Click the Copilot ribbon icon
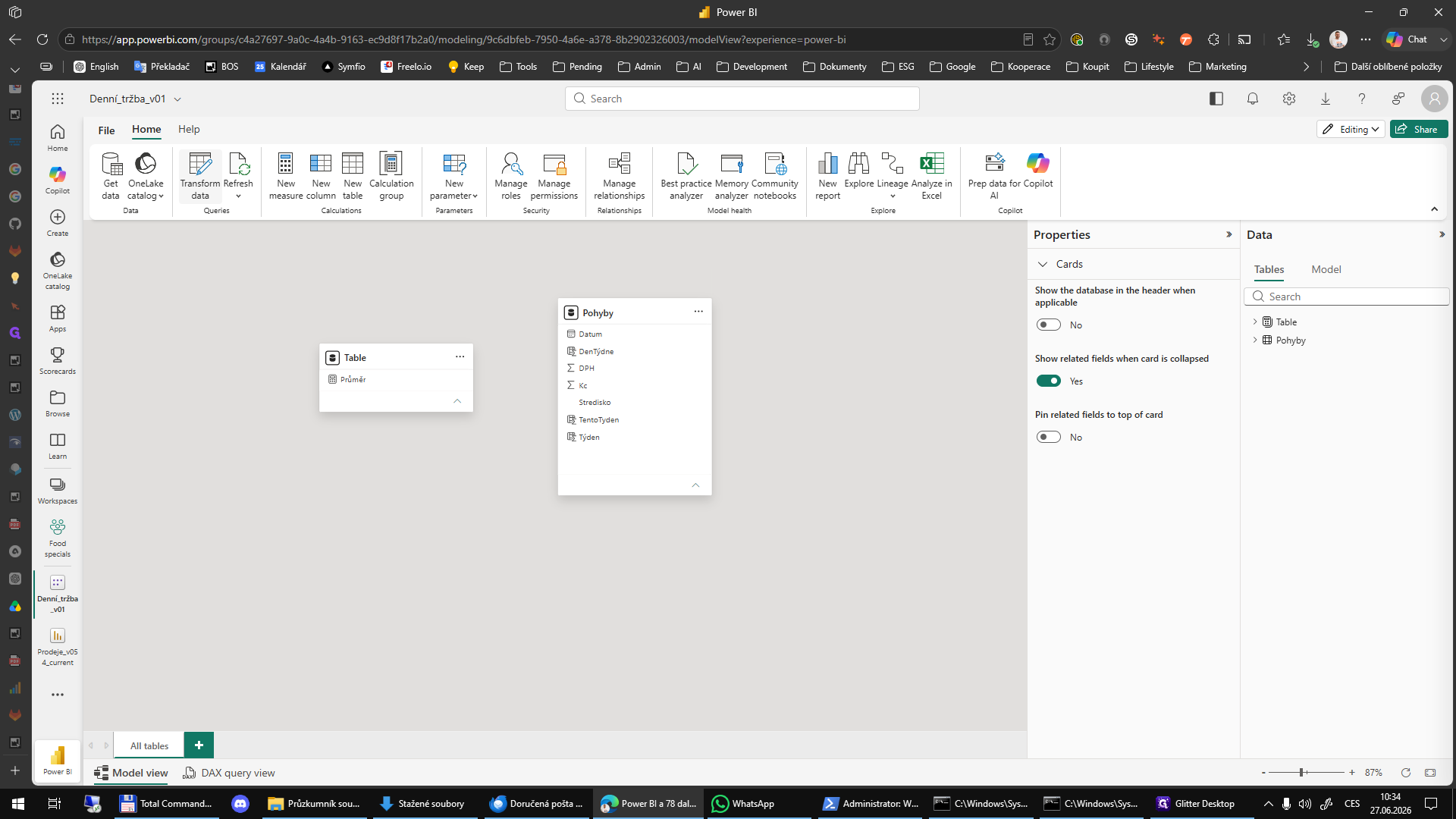Screen dimensions: 1456x819 (x=1038, y=163)
